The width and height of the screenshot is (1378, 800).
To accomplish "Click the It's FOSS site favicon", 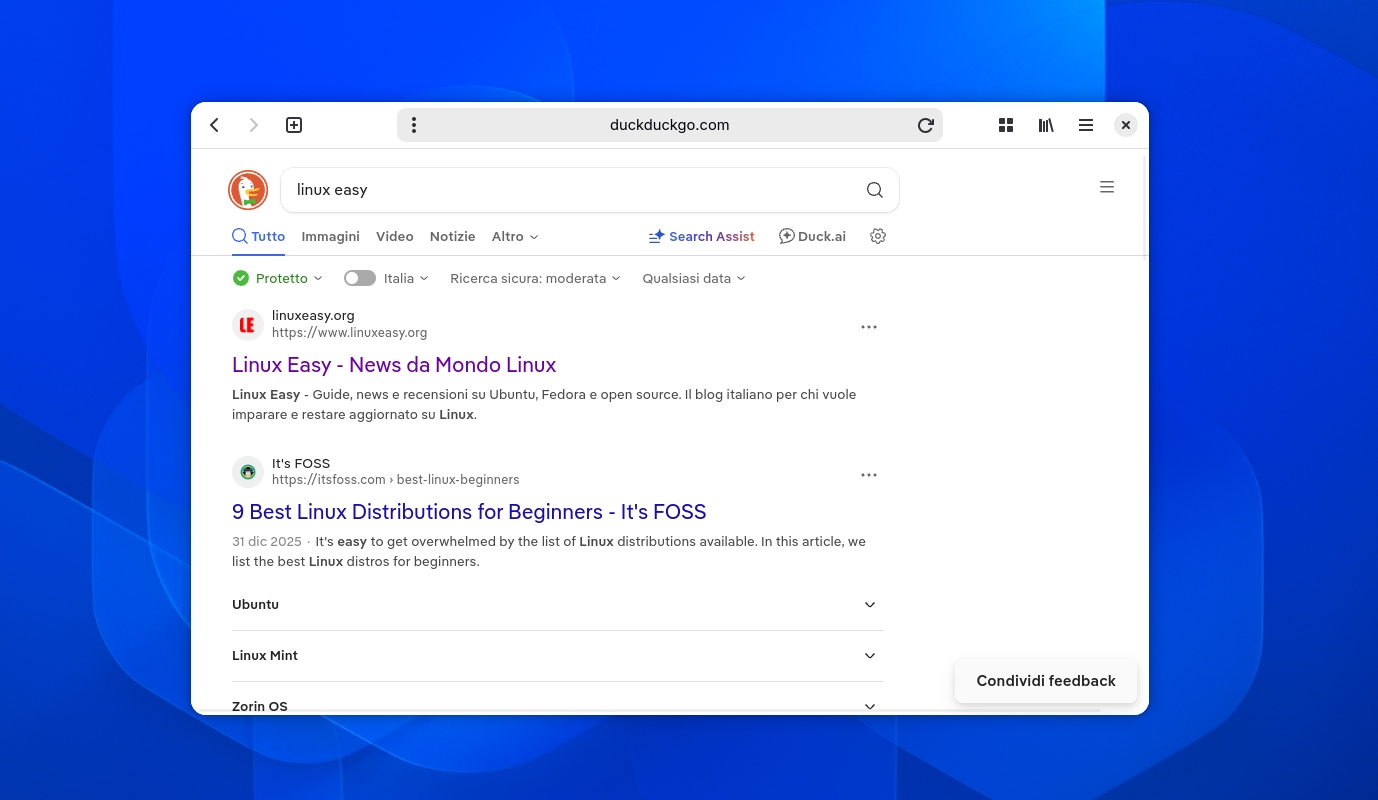I will [248, 472].
